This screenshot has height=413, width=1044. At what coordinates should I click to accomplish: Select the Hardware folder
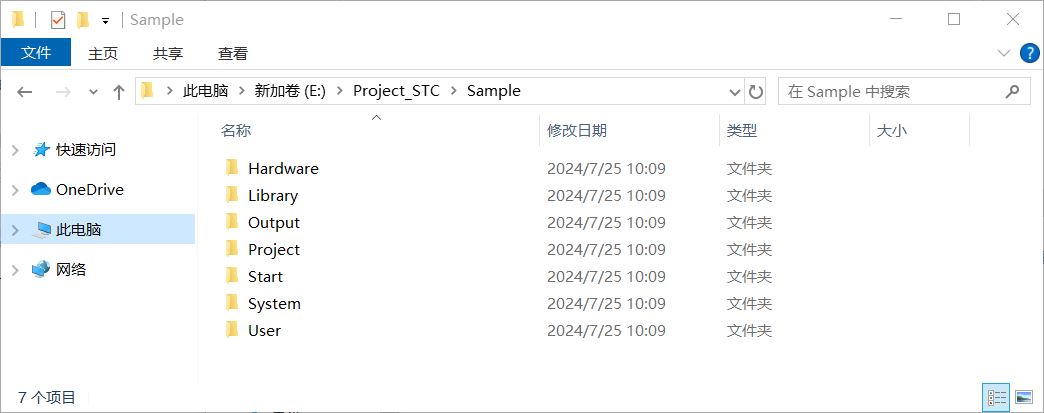click(283, 169)
